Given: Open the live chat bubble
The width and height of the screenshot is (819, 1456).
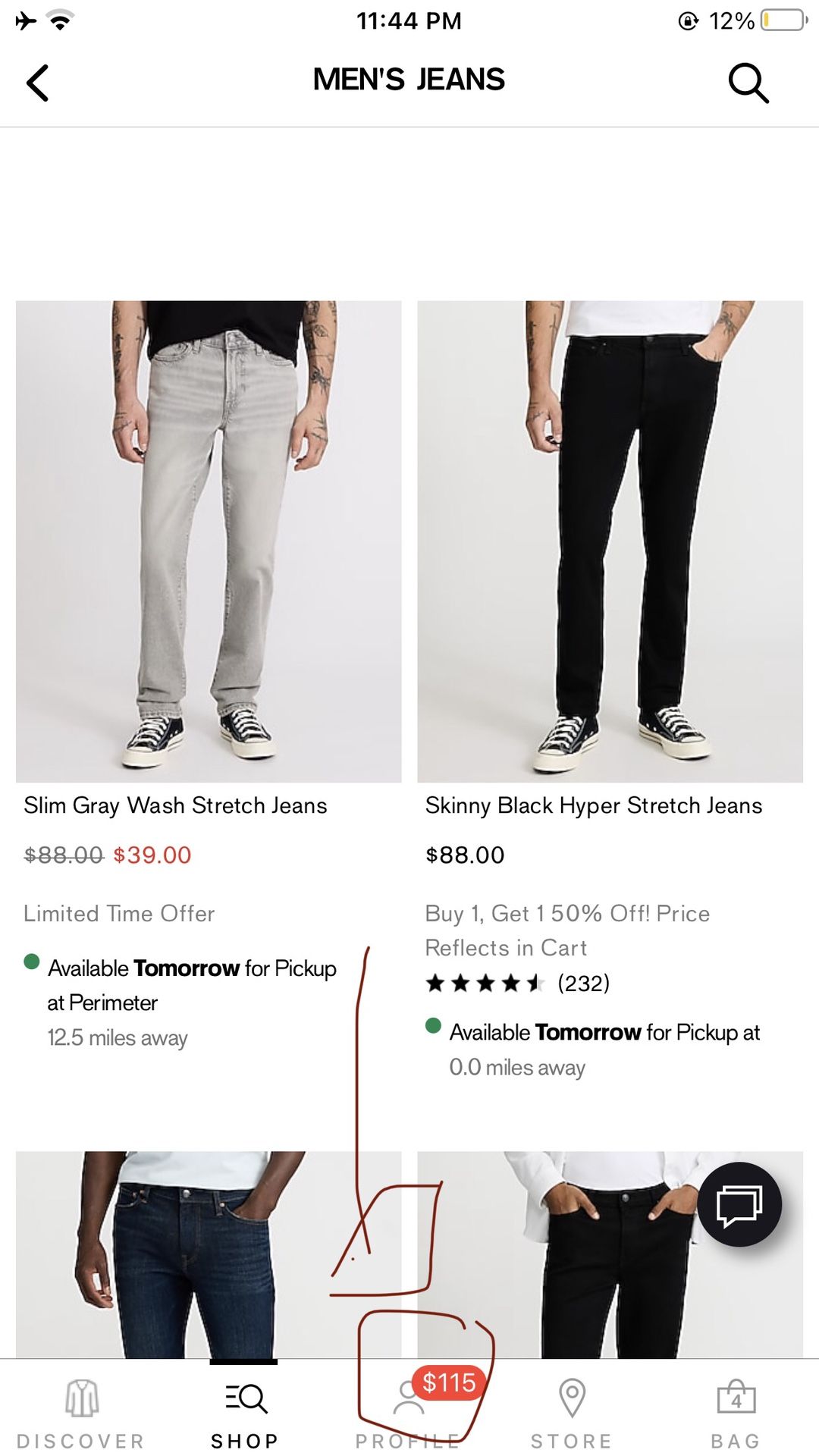Looking at the screenshot, I should click(739, 1203).
